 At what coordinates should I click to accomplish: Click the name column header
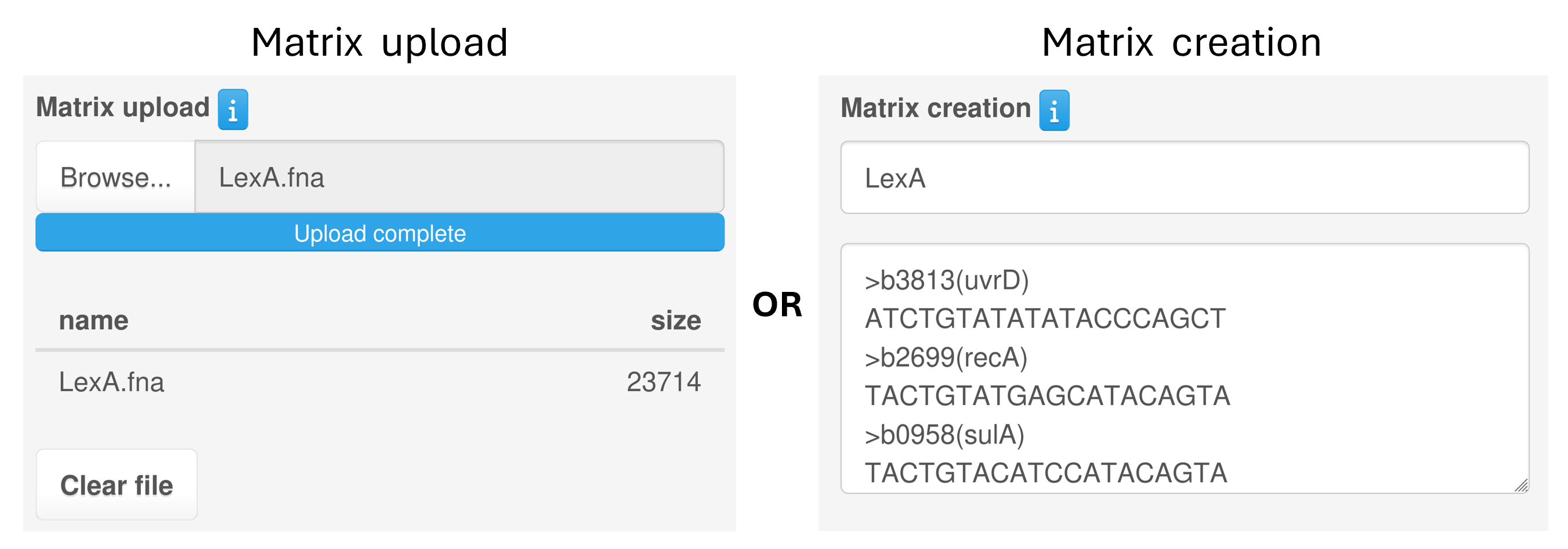pyautogui.click(x=94, y=320)
